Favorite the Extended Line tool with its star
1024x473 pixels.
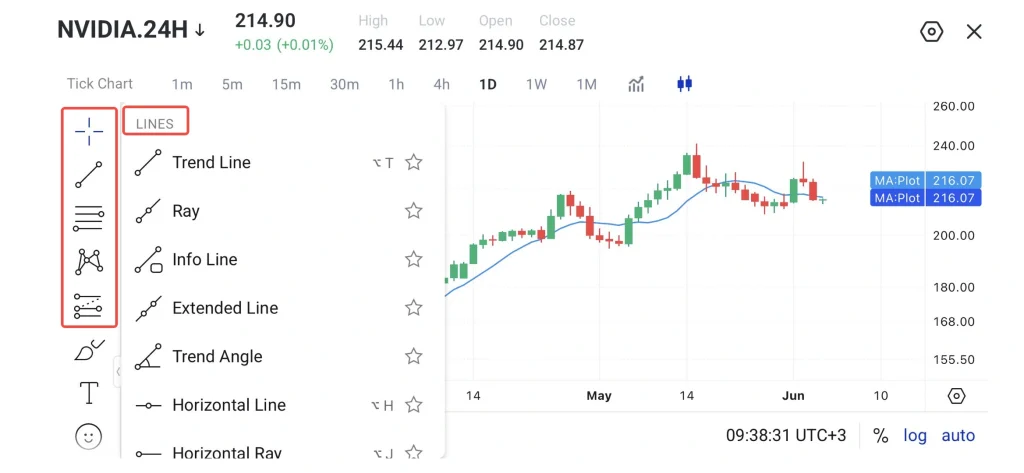click(x=413, y=308)
